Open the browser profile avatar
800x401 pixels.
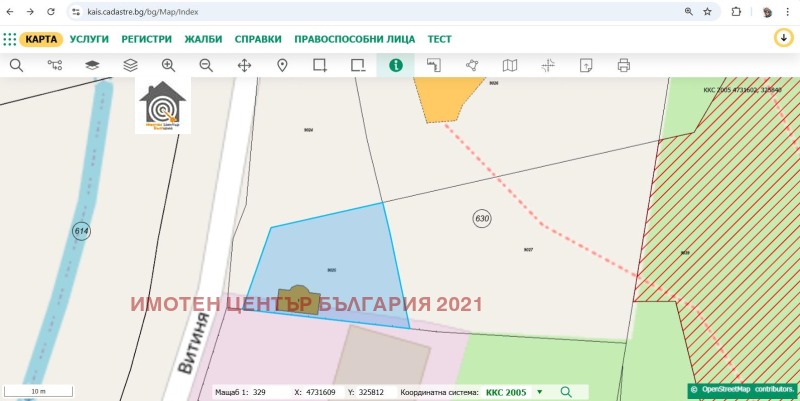coord(767,12)
